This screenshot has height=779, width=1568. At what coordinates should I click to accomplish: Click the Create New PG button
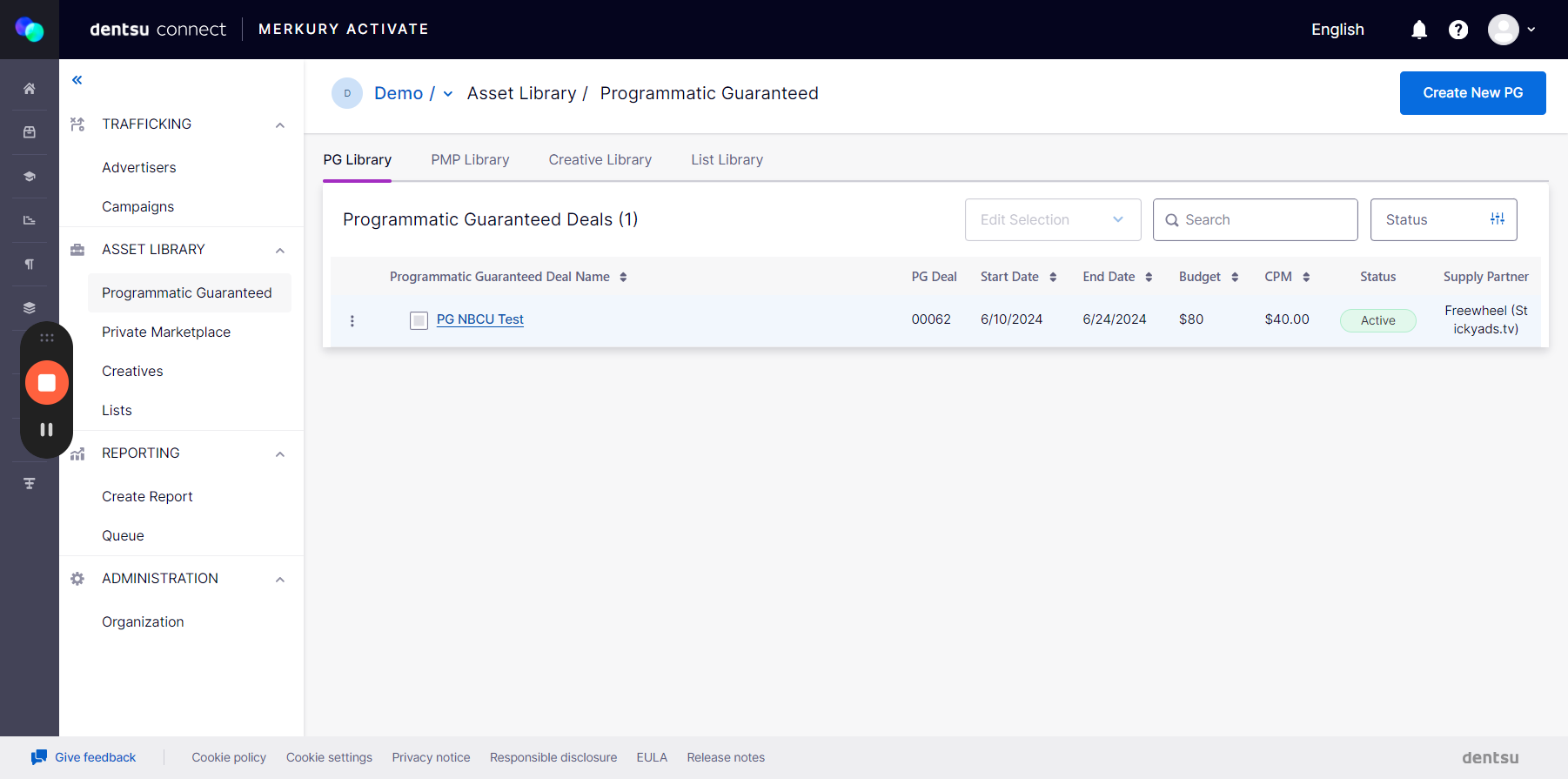[x=1472, y=93]
